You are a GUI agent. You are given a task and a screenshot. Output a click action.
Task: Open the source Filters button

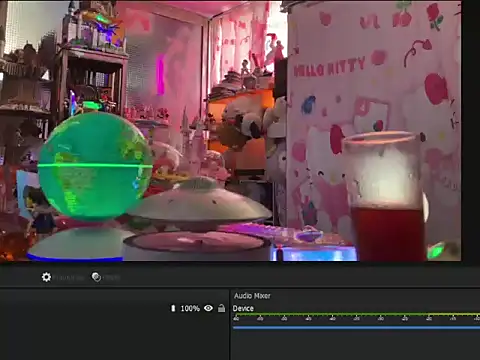[x=105, y=277]
